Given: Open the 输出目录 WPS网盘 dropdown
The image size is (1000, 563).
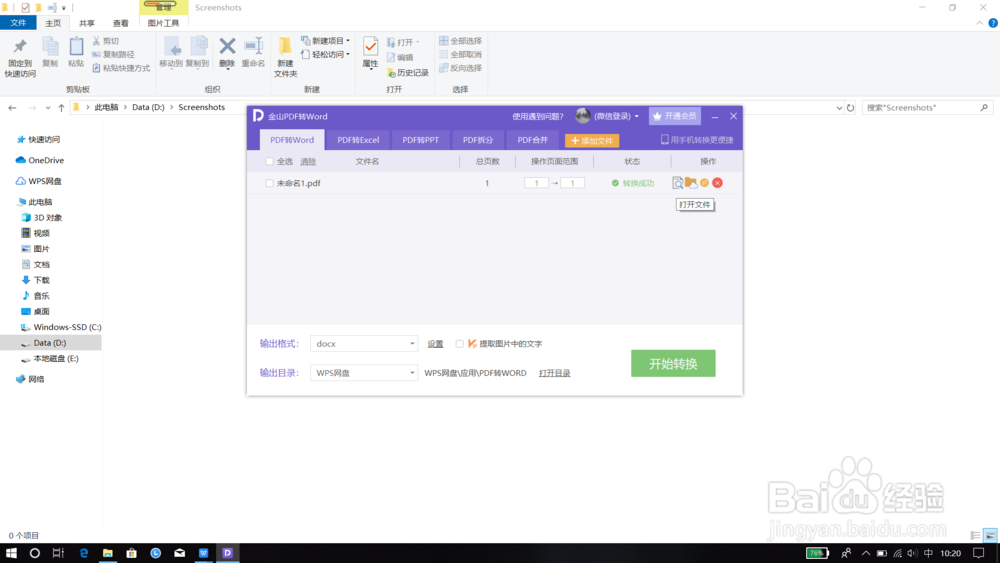Looking at the screenshot, I should [x=364, y=373].
